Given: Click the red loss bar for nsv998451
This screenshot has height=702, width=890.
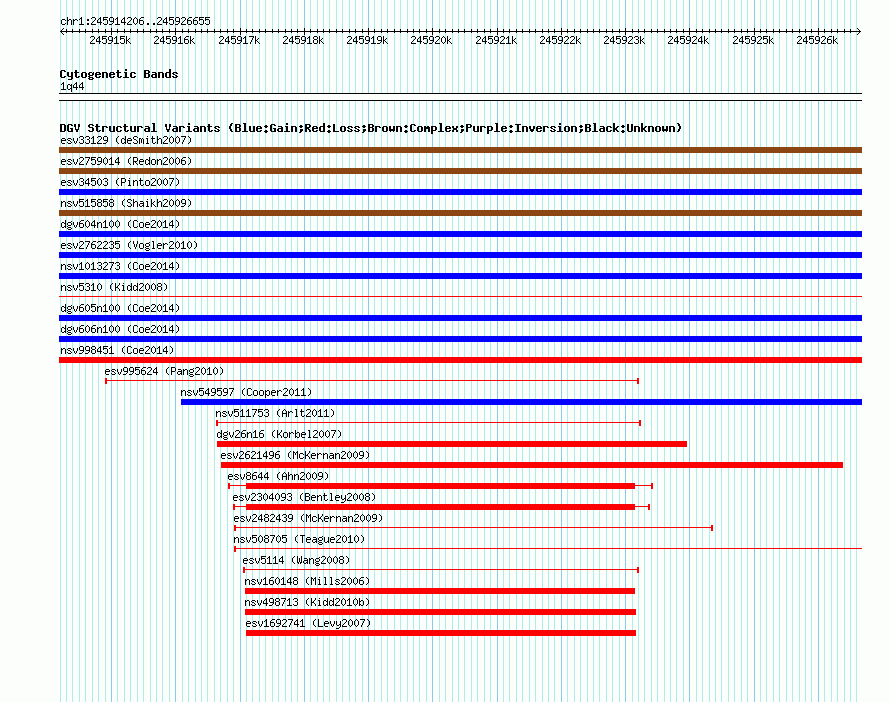Looking at the screenshot, I should click(x=460, y=360).
